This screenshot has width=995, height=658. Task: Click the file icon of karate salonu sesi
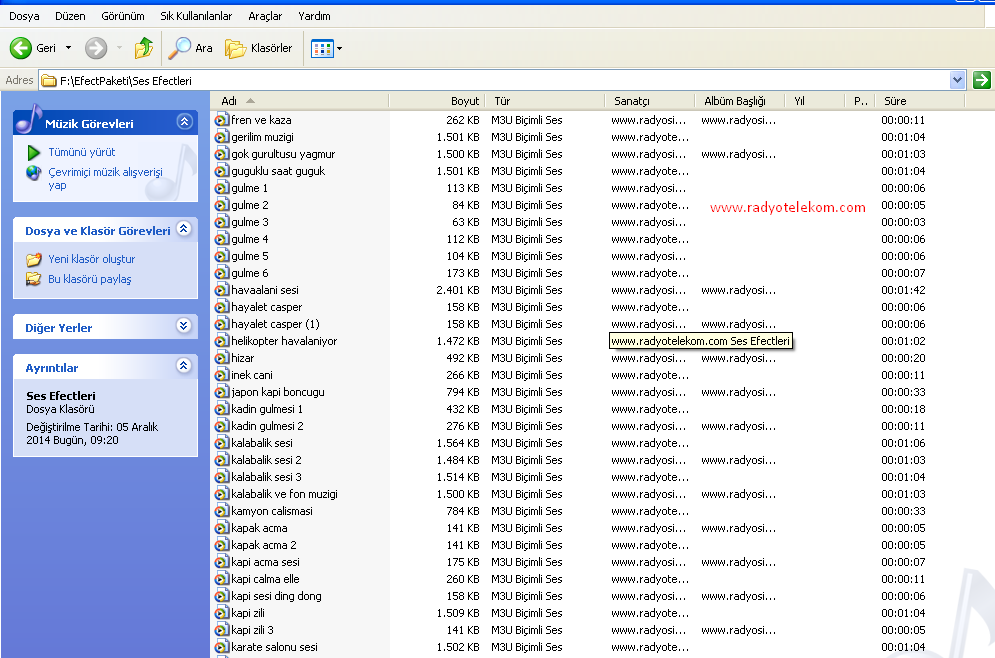[221, 647]
